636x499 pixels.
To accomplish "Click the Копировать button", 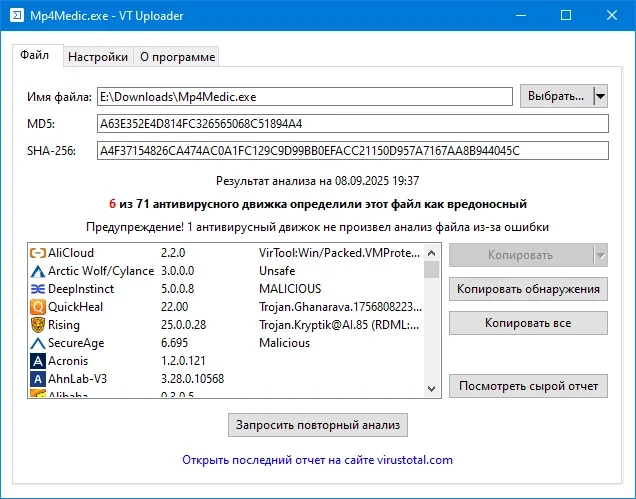I will pos(521,255).
